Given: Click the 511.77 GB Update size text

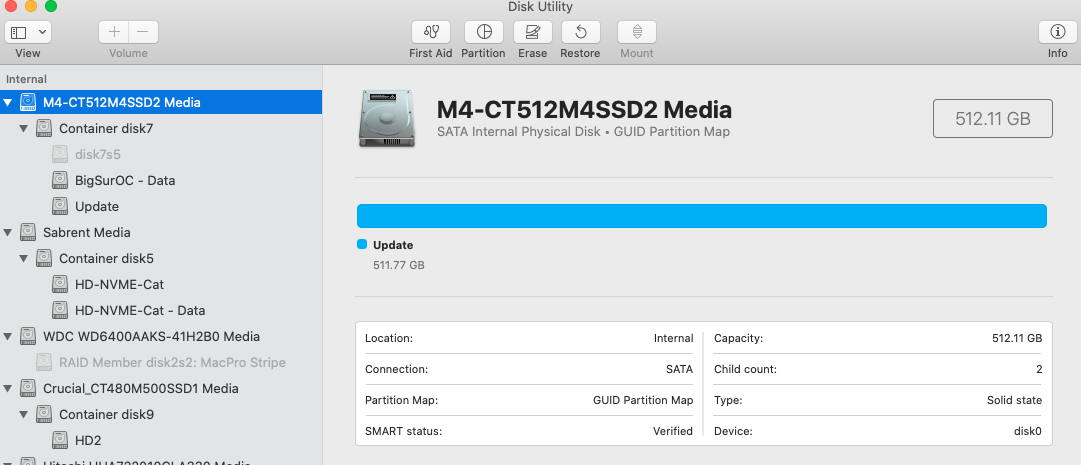Looking at the screenshot, I should [398, 264].
